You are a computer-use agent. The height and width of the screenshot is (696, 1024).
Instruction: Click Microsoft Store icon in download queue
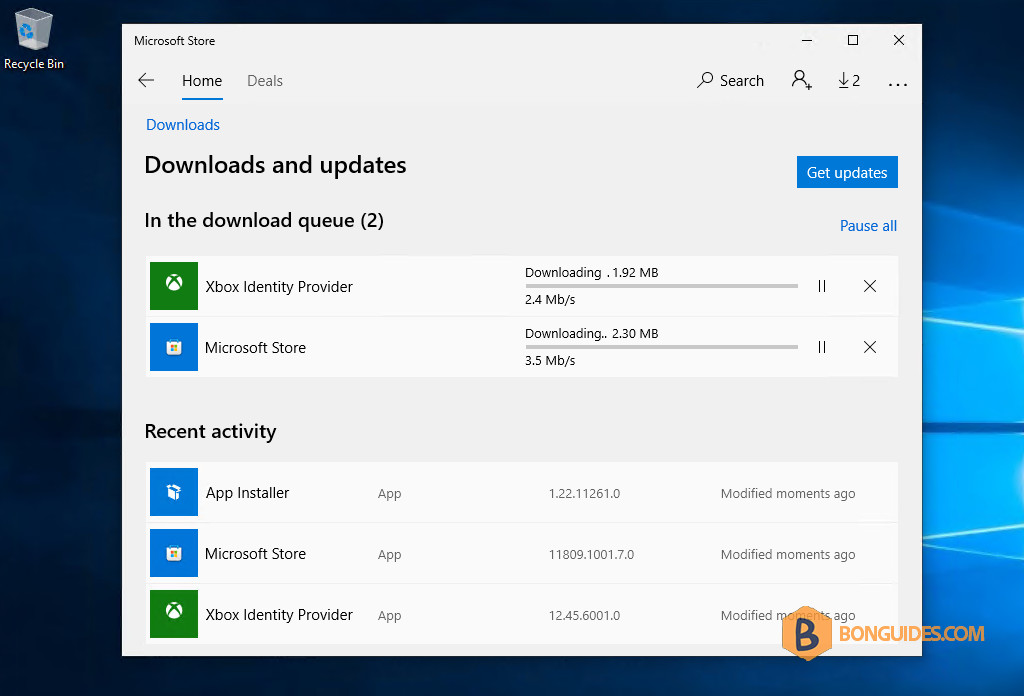click(174, 347)
